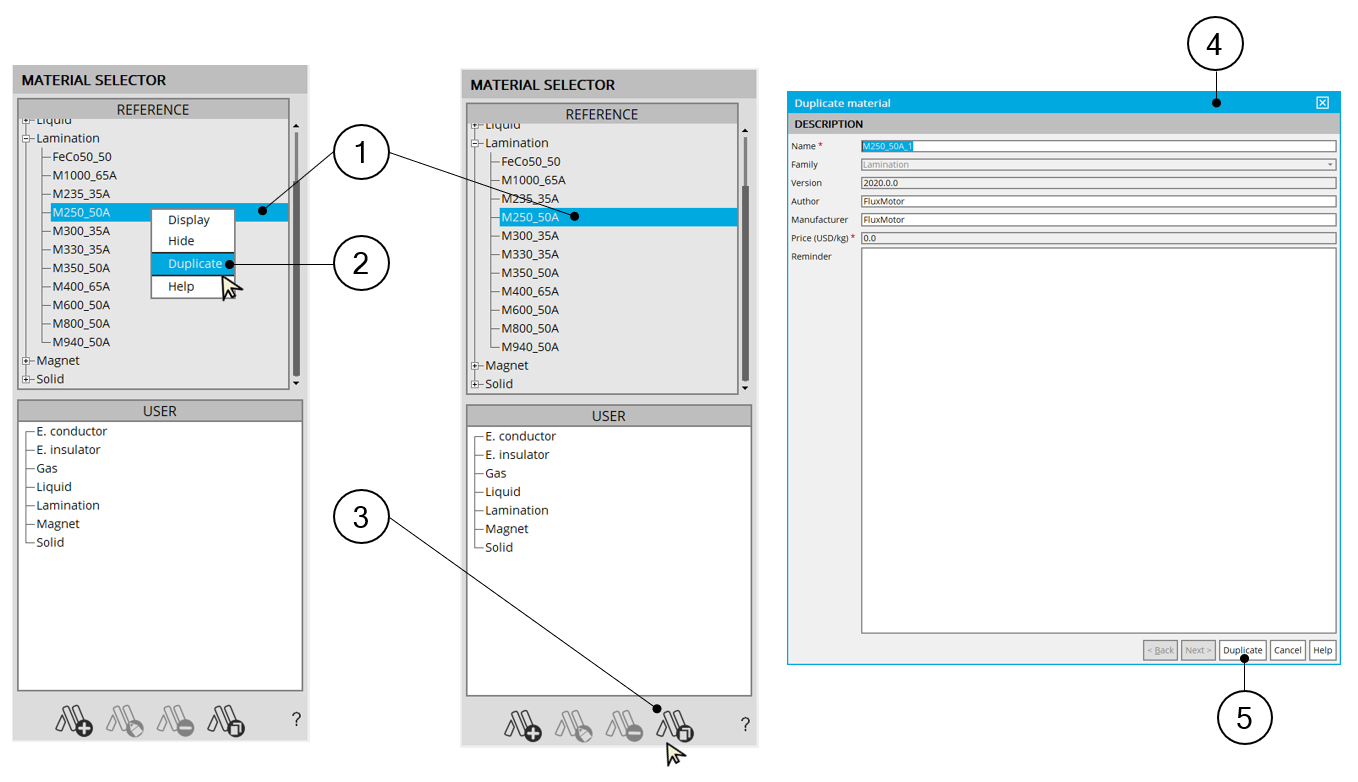The image size is (1358, 782).
Task: Click the Name input field in dialog
Action: tap(1100, 146)
